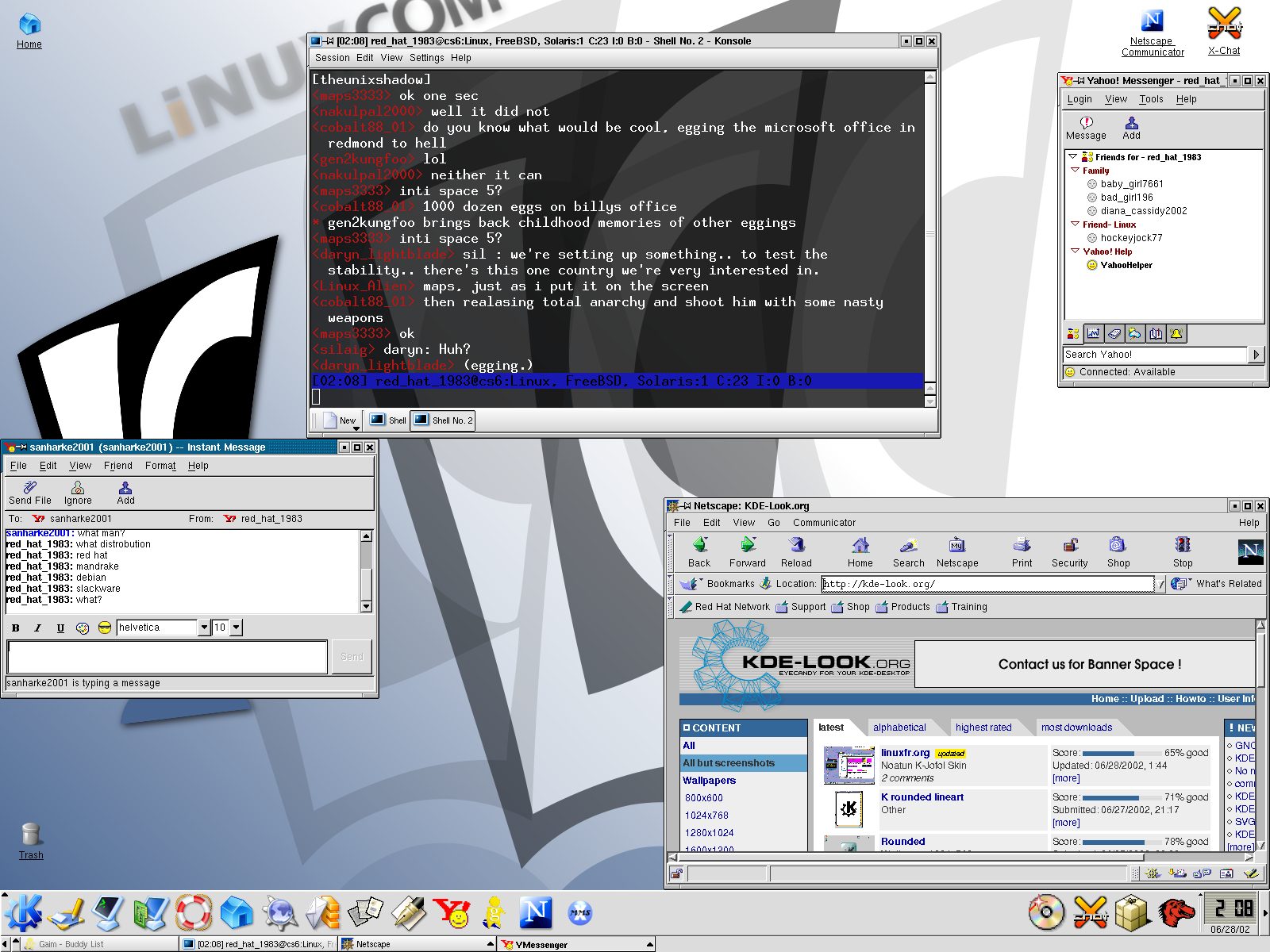This screenshot has height=952, width=1270.
Task: Click the Search Yahoo! go arrow button
Action: pos(1256,355)
